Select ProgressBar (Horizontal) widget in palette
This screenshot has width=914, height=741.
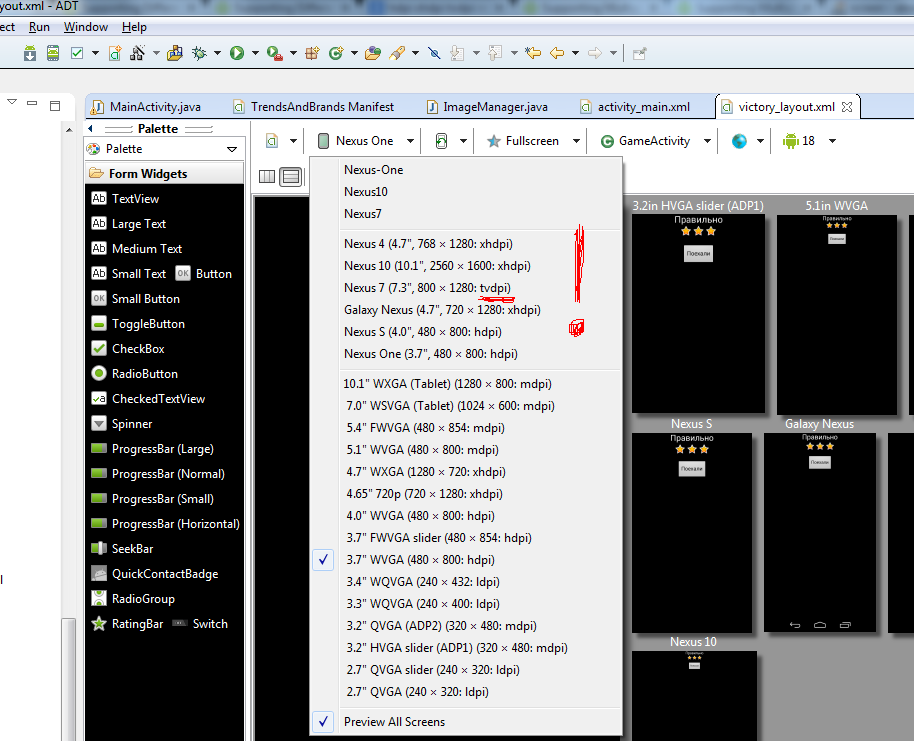(166, 524)
